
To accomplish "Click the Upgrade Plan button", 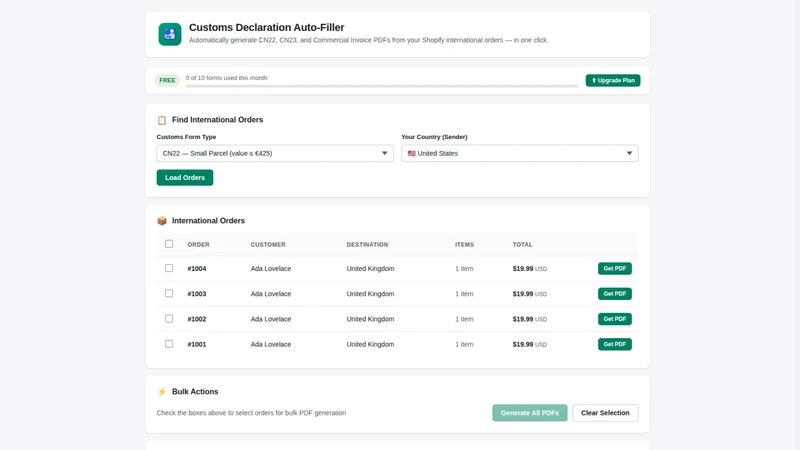I will pos(613,81).
